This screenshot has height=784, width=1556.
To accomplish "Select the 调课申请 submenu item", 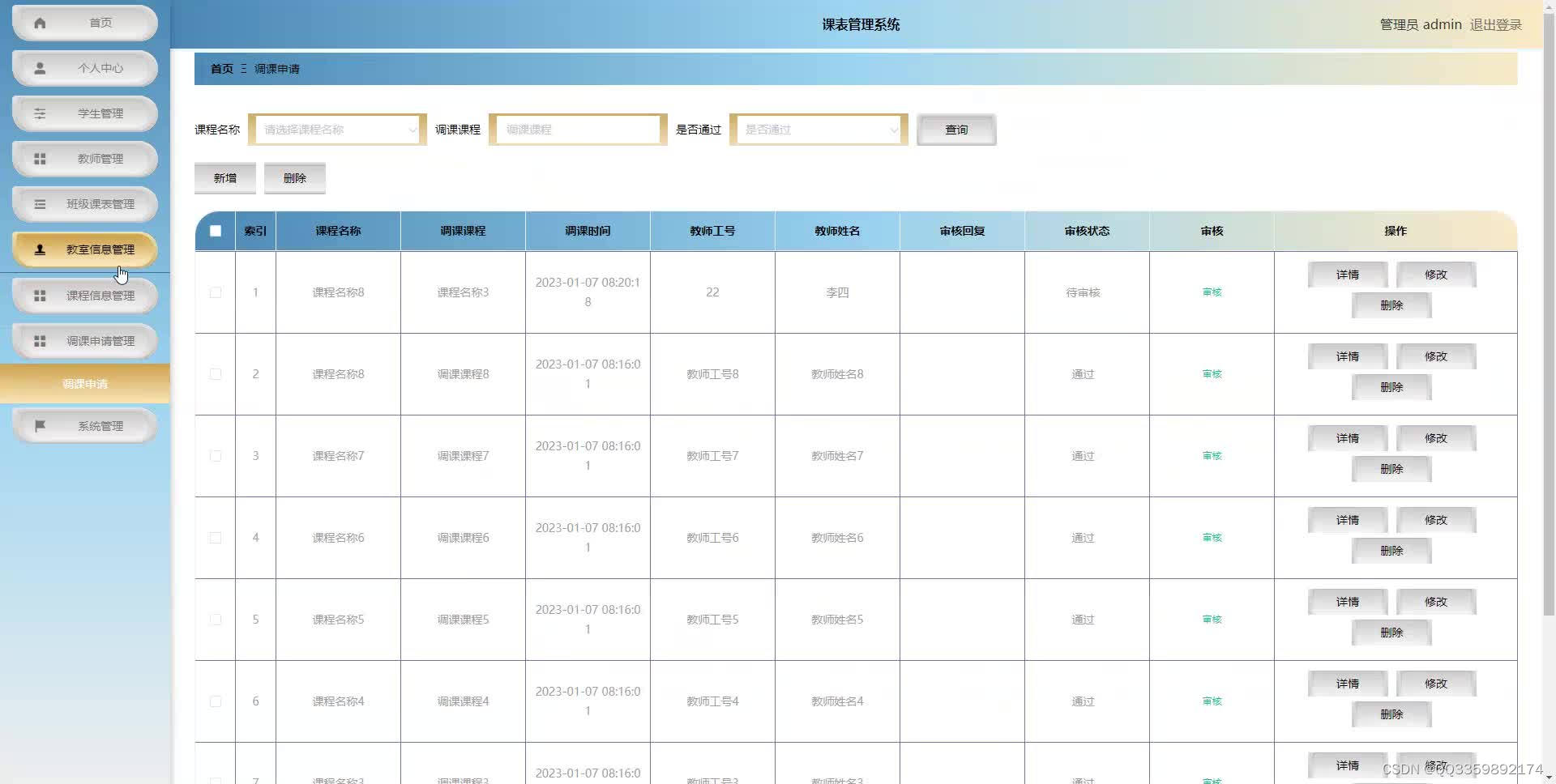I will [x=85, y=384].
